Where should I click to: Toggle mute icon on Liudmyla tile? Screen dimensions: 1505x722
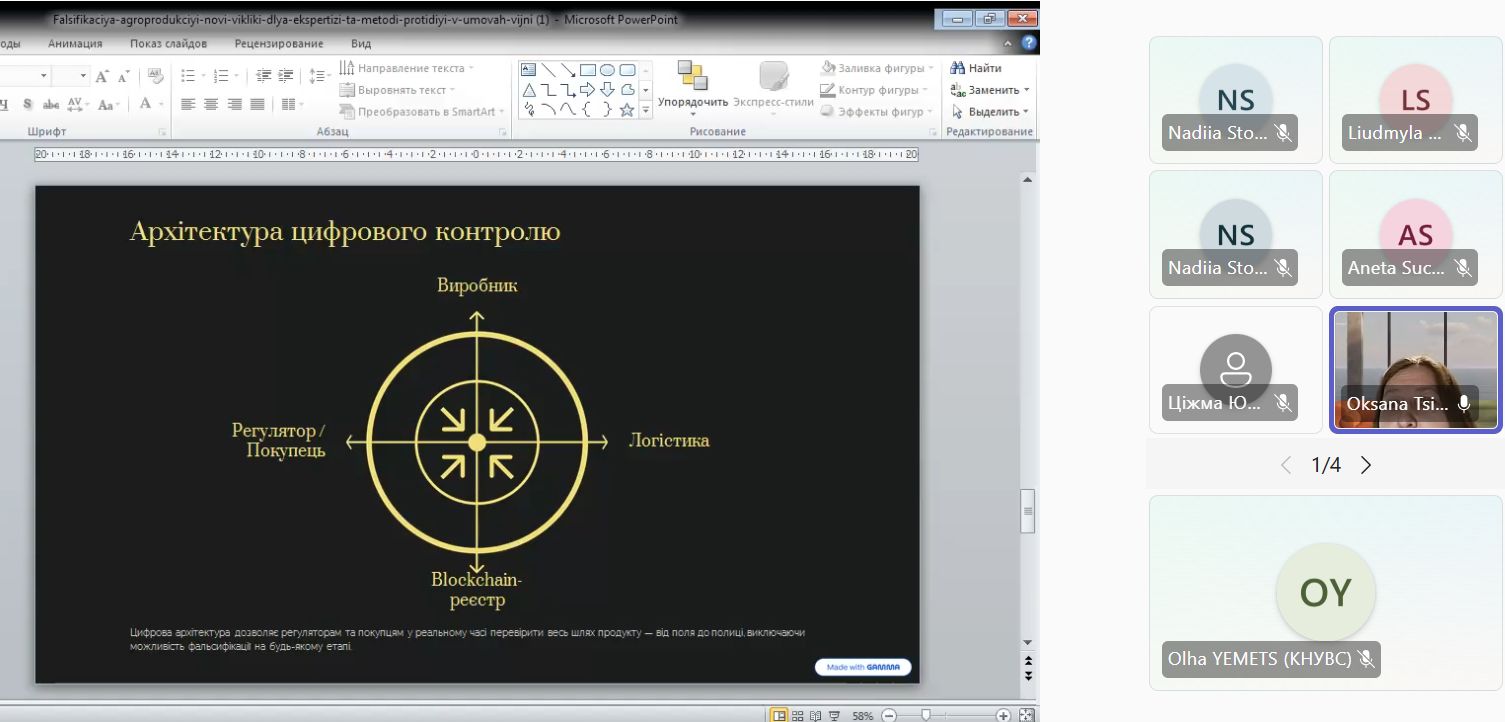(1462, 133)
